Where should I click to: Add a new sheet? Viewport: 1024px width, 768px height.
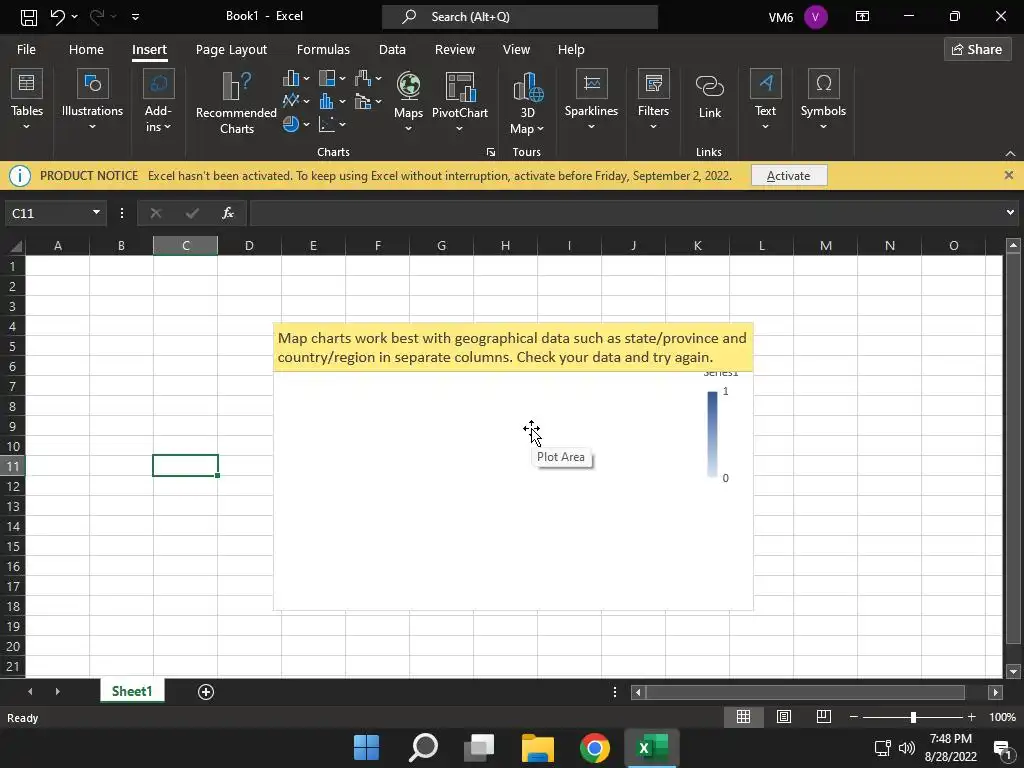tap(206, 692)
